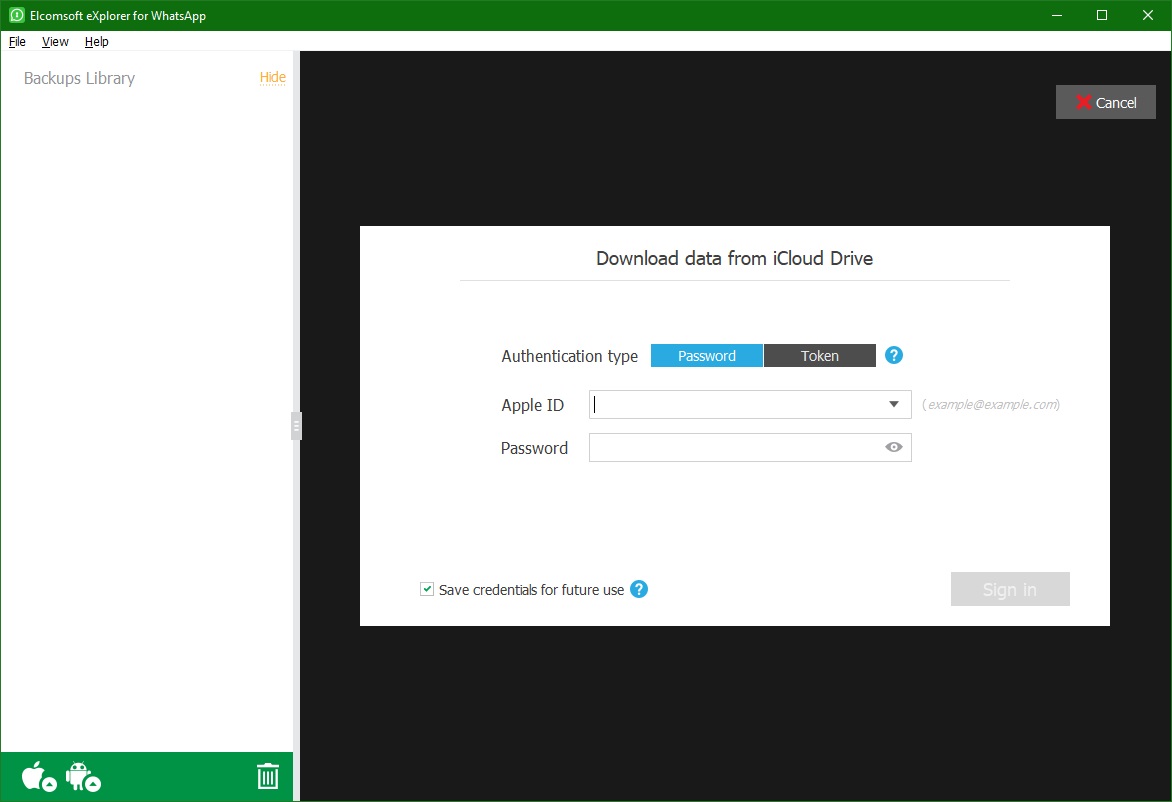This screenshot has height=802, width=1172.
Task: Uncheck Save credentials for future use
Action: 427,589
